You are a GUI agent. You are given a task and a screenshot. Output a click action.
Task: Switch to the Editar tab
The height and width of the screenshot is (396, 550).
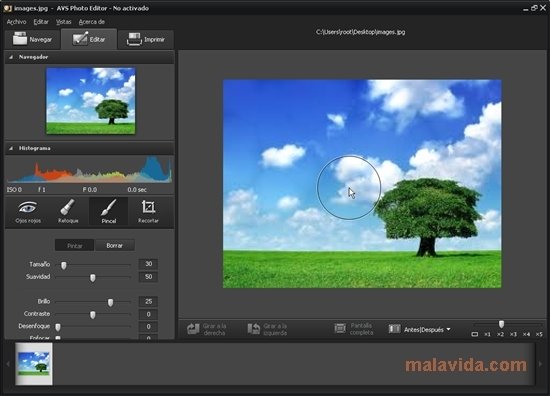(x=89, y=39)
